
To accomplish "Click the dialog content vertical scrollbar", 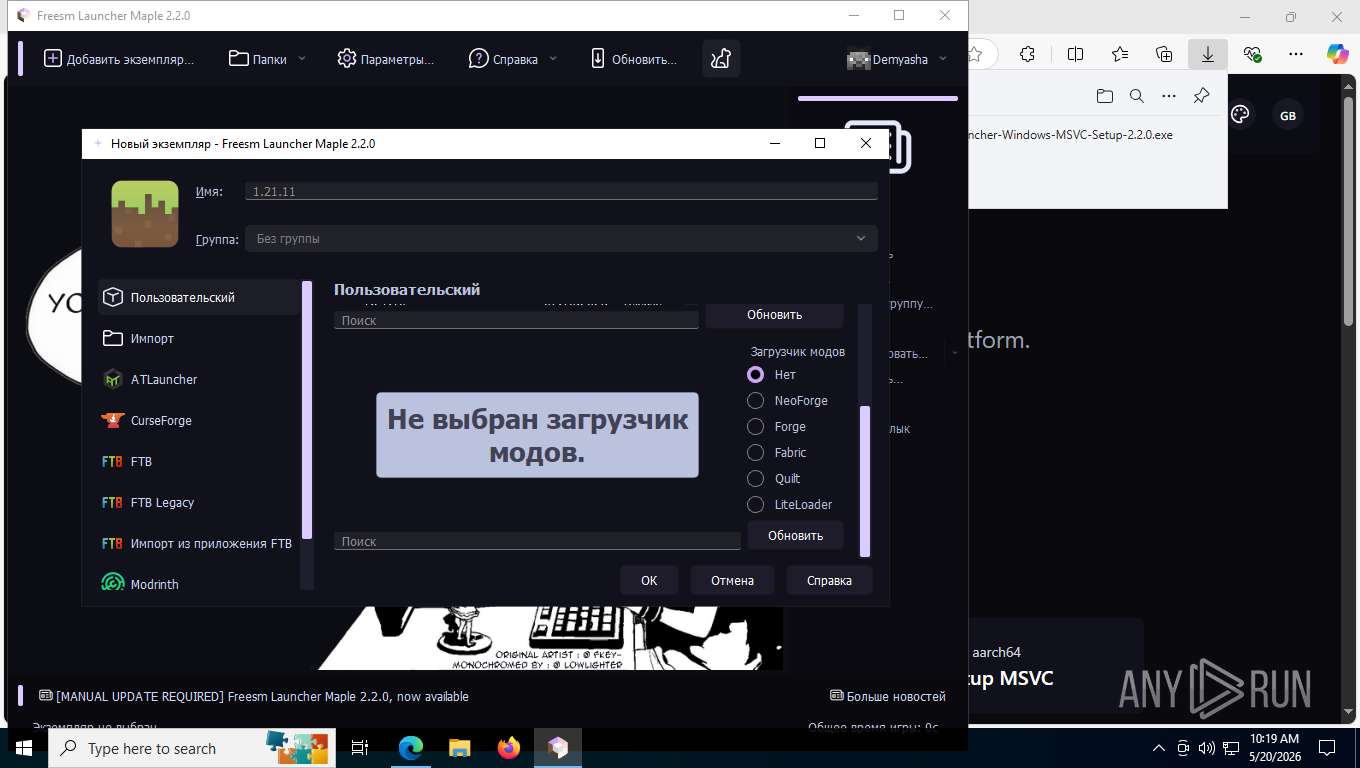I will (865, 480).
